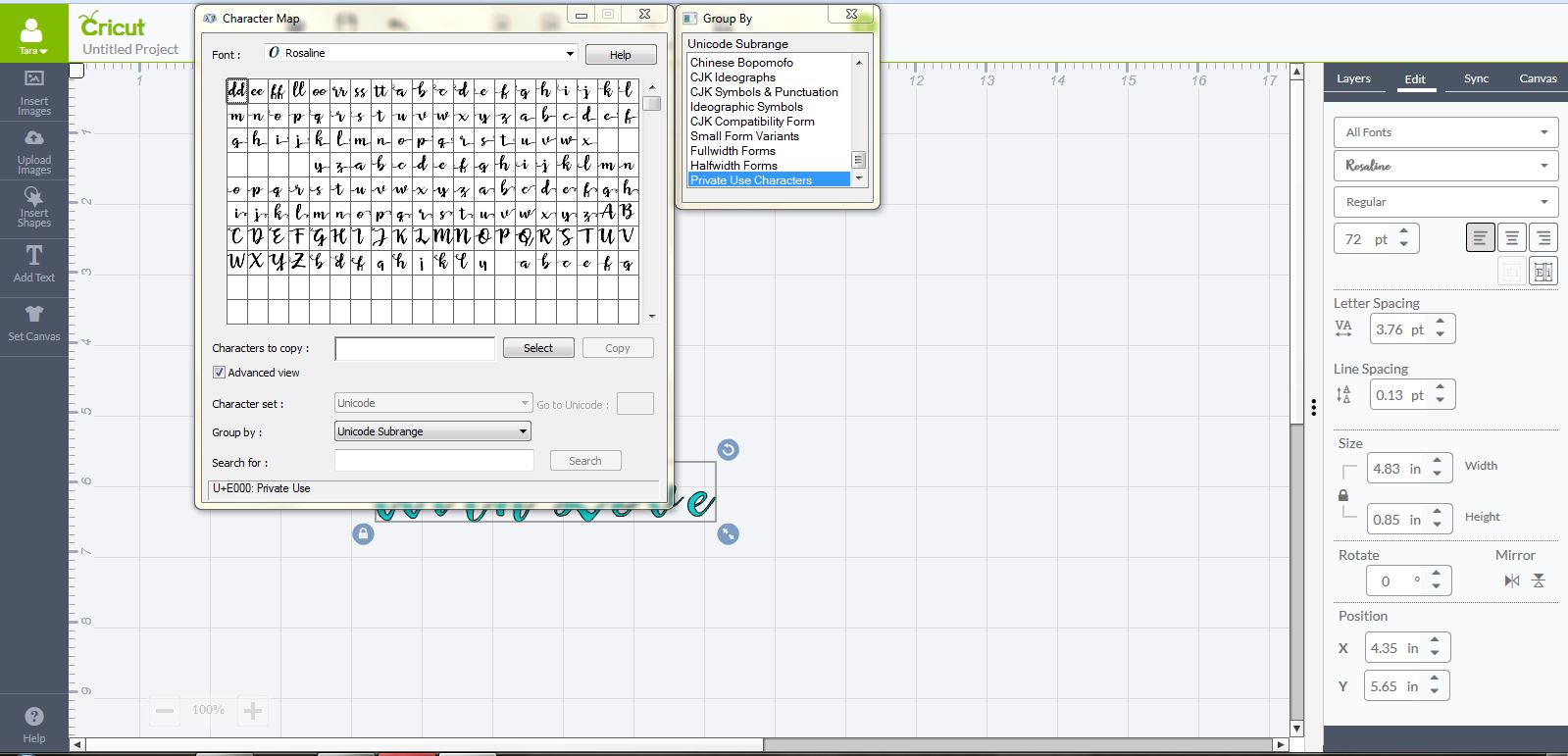Click the Group By list down scroll arrow

(x=859, y=179)
